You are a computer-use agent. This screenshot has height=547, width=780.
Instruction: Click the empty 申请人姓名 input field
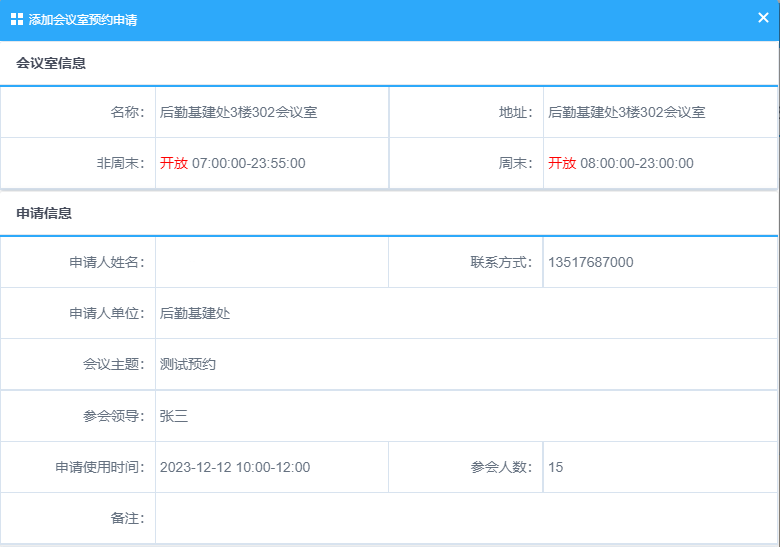271,262
